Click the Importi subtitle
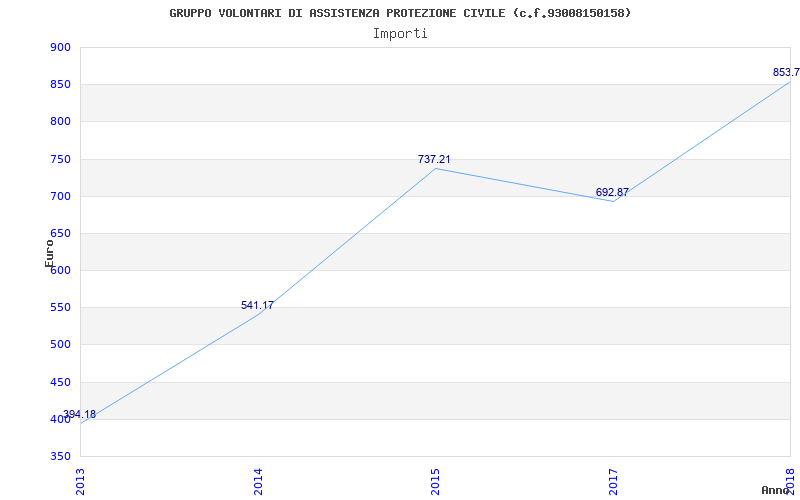800x500 pixels. (x=400, y=33)
